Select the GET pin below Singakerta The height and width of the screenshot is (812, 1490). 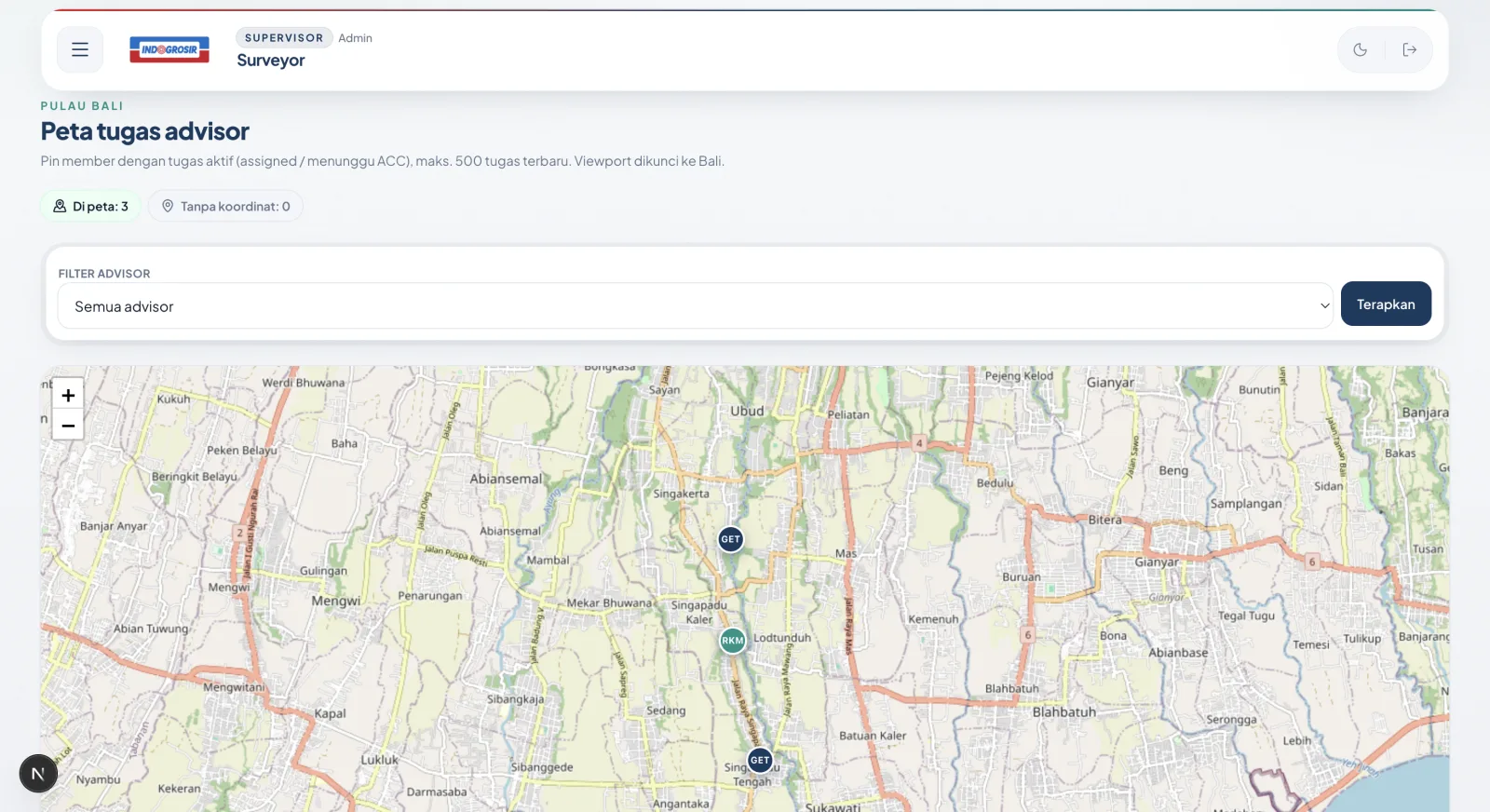(731, 539)
